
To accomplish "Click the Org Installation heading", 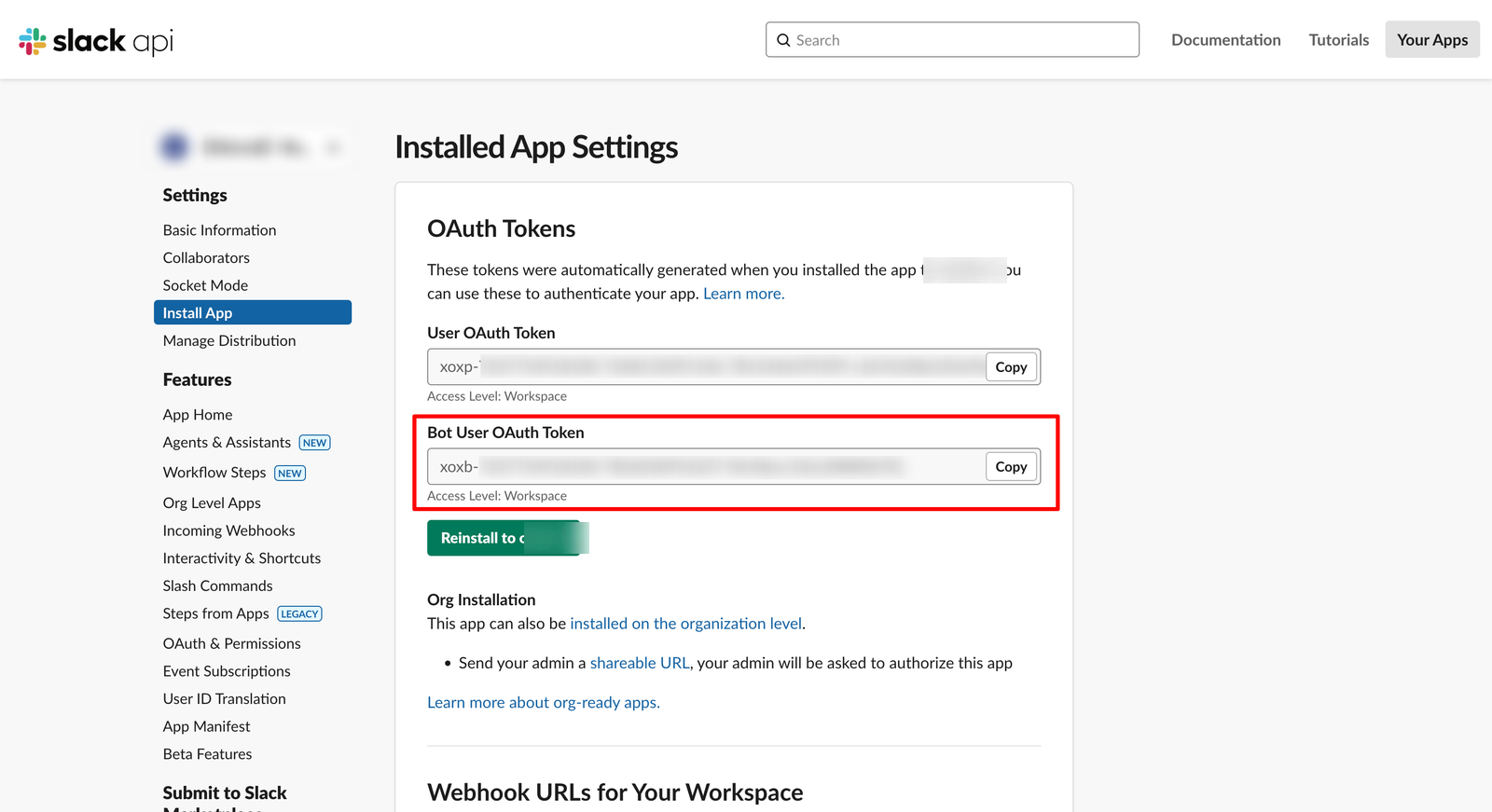I will tap(481, 600).
